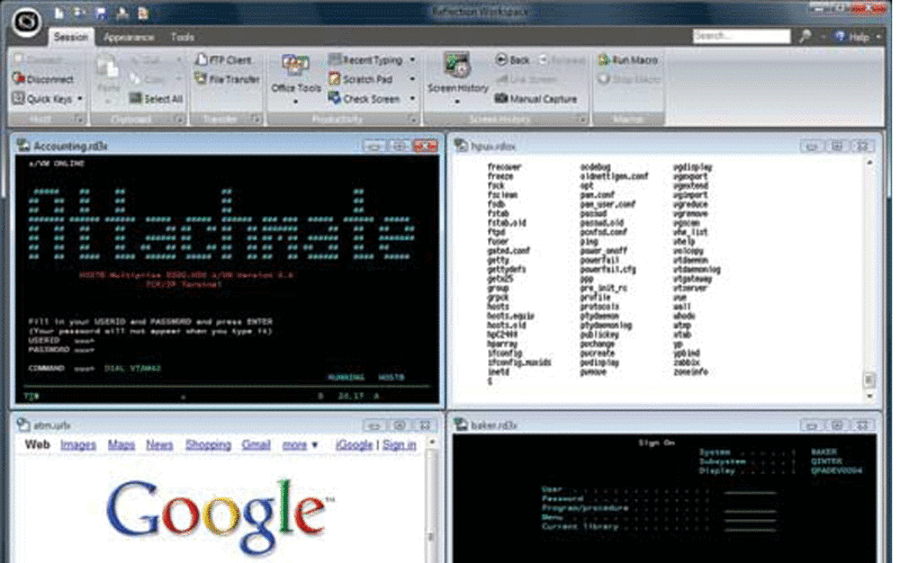
Task: Open Screen History large button
Action: [x=457, y=76]
